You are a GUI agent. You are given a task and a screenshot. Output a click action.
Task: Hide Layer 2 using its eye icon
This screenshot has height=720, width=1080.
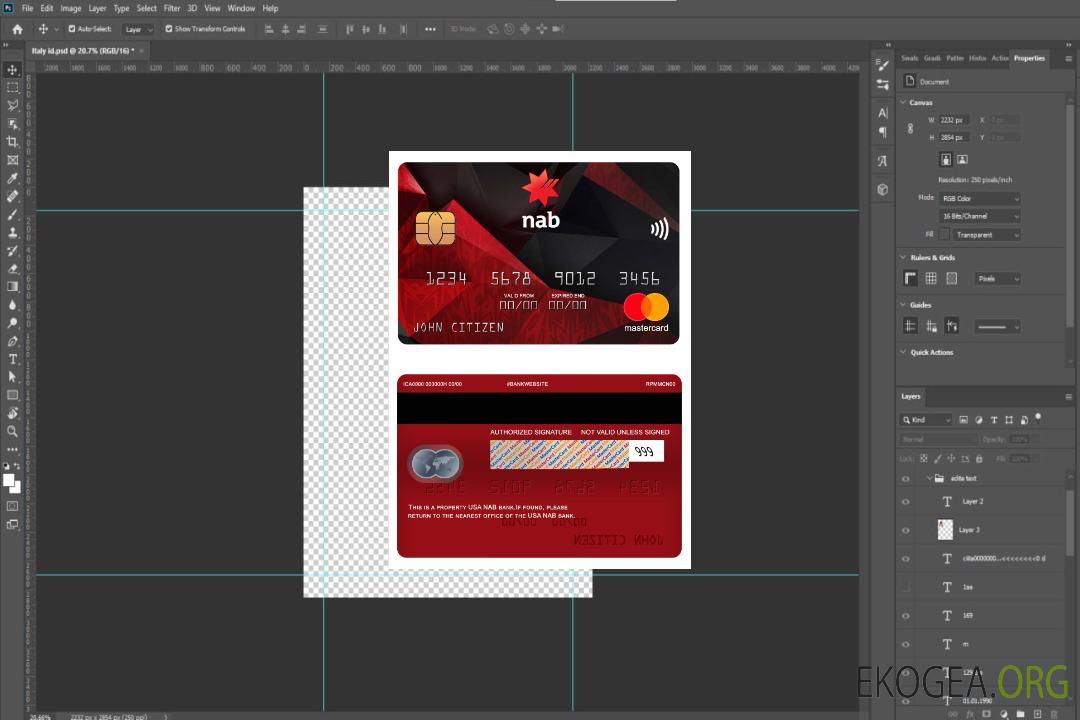click(x=906, y=502)
